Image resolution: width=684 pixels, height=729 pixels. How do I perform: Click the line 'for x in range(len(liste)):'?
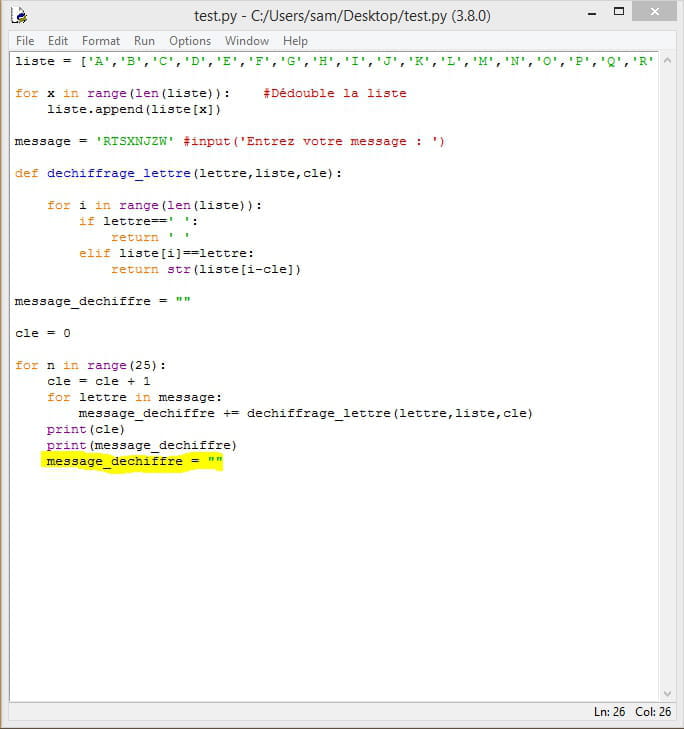click(x=122, y=93)
